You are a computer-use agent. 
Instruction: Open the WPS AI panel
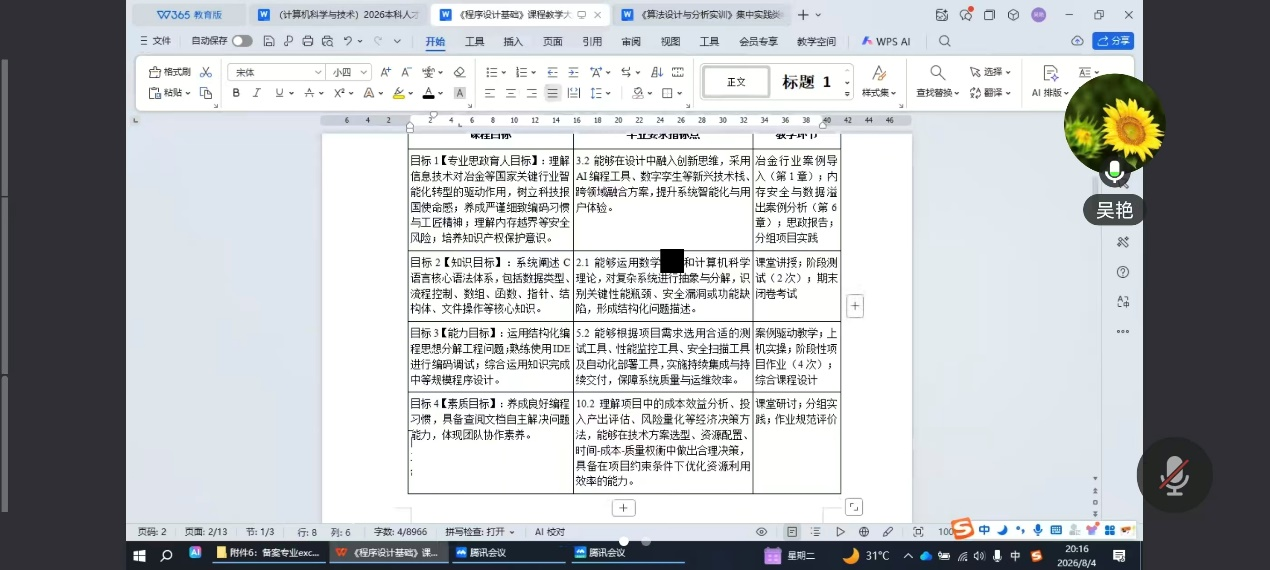(x=886, y=42)
